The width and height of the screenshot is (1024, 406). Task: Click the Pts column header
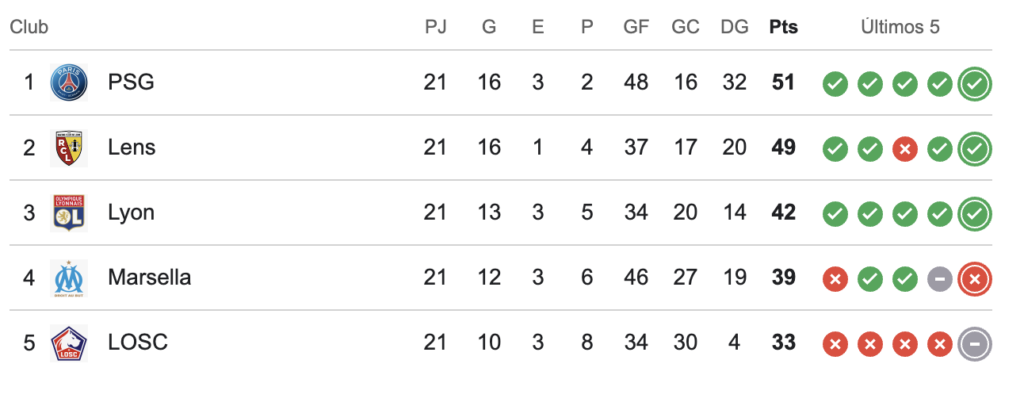[x=784, y=27]
